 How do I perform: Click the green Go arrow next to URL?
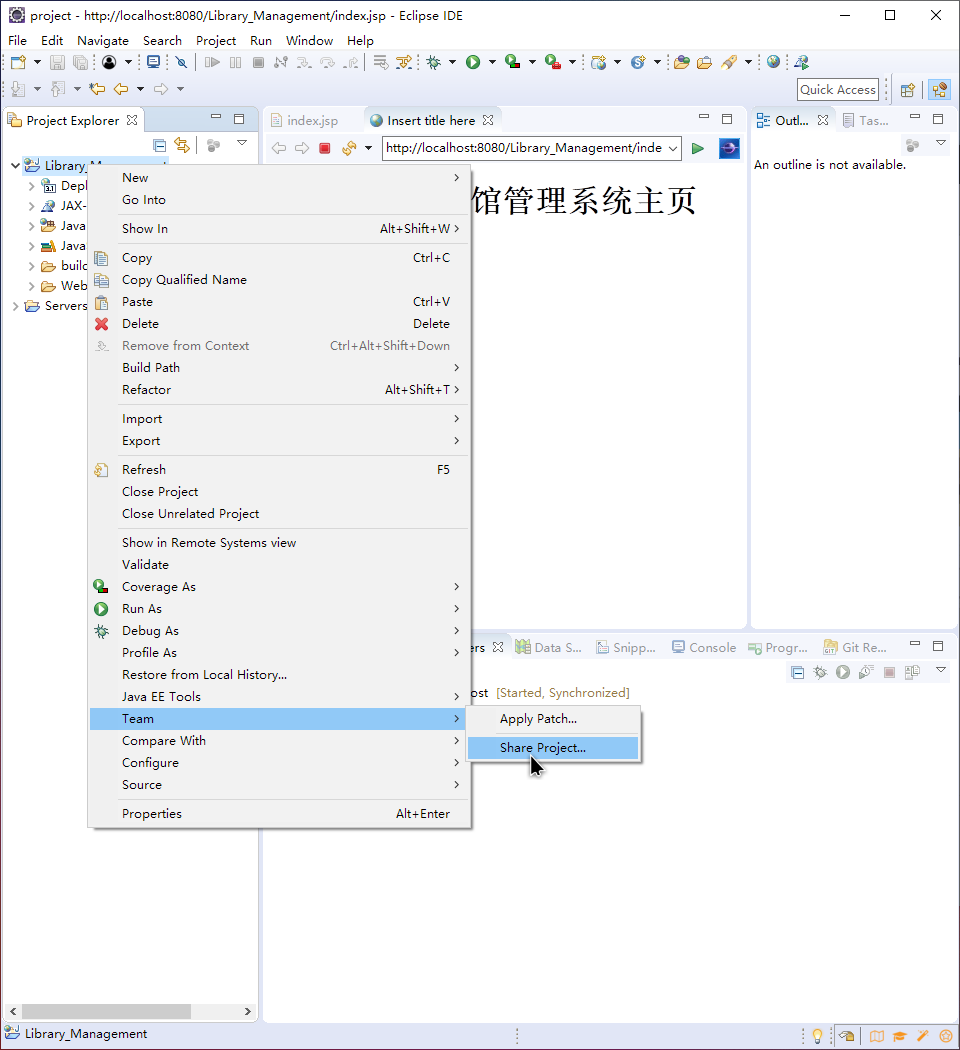[x=698, y=148]
